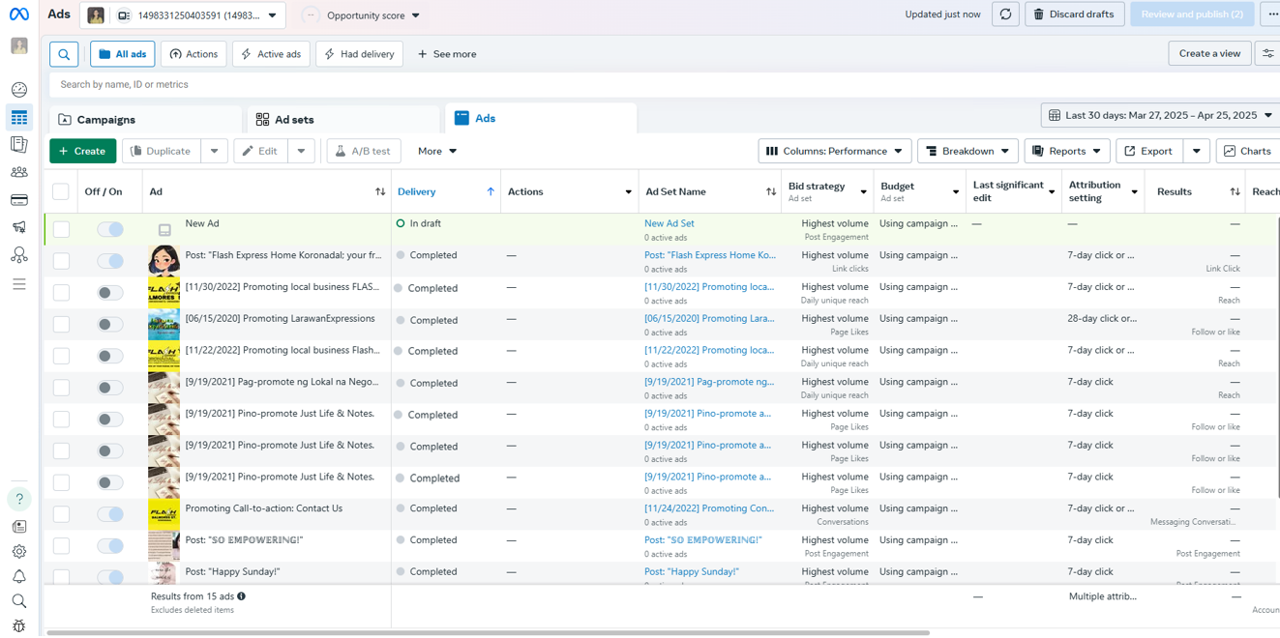Expand the Columns: Performance dropdown

point(834,151)
